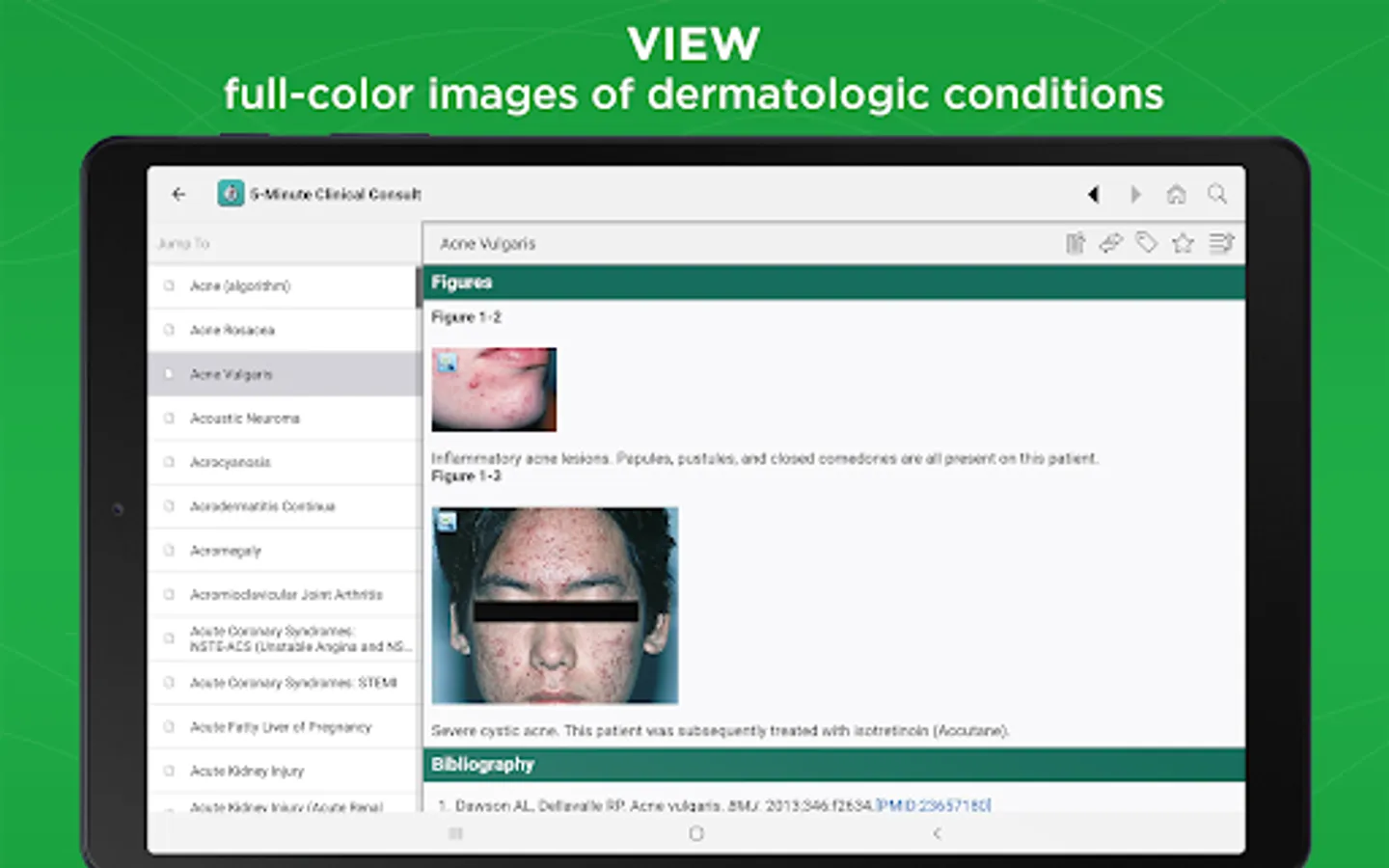
Task: Open the section list menu icon
Action: [x=1221, y=243]
